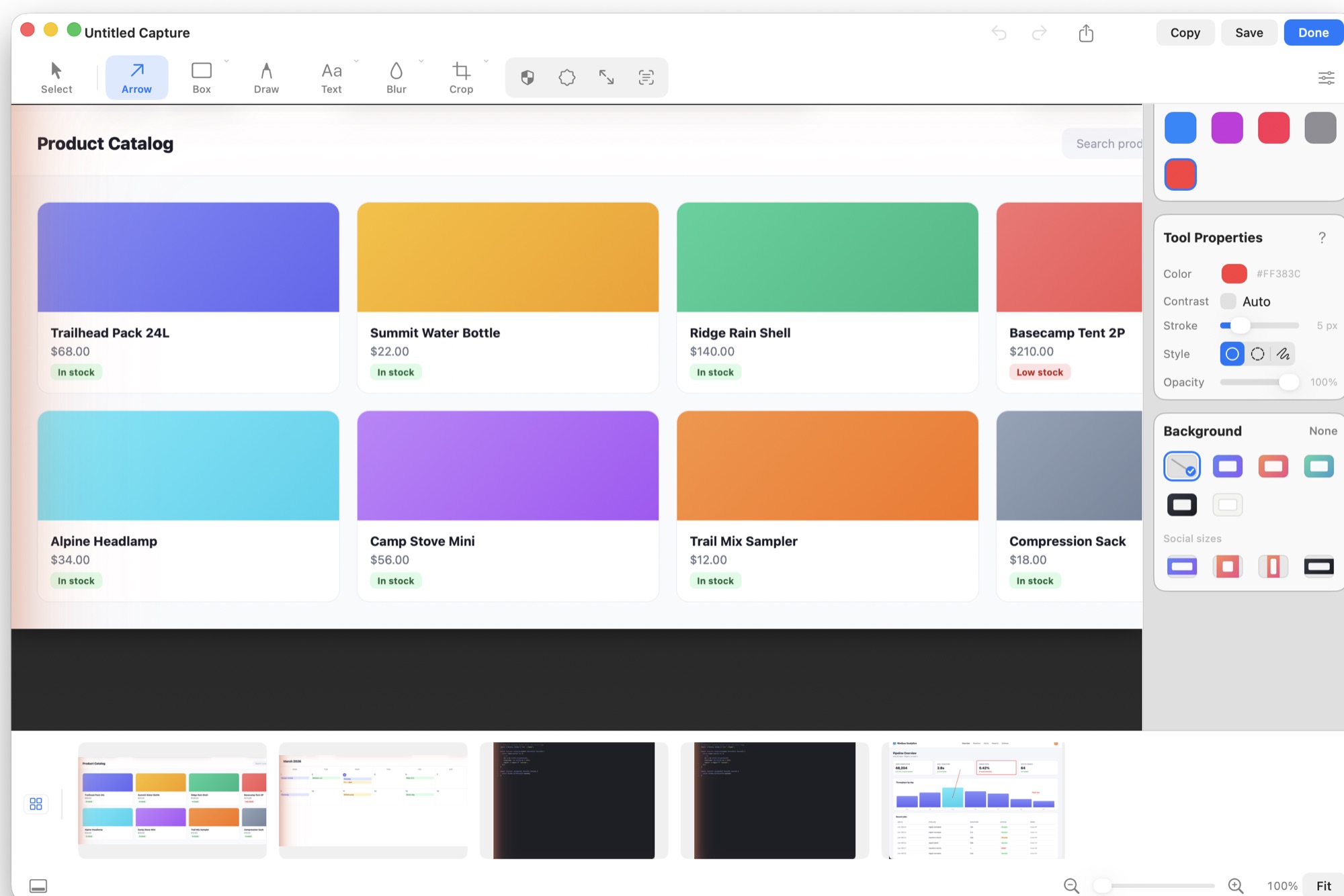Image resolution: width=1344 pixels, height=896 pixels.
Task: Choose the Select pointer tool
Action: (x=56, y=78)
